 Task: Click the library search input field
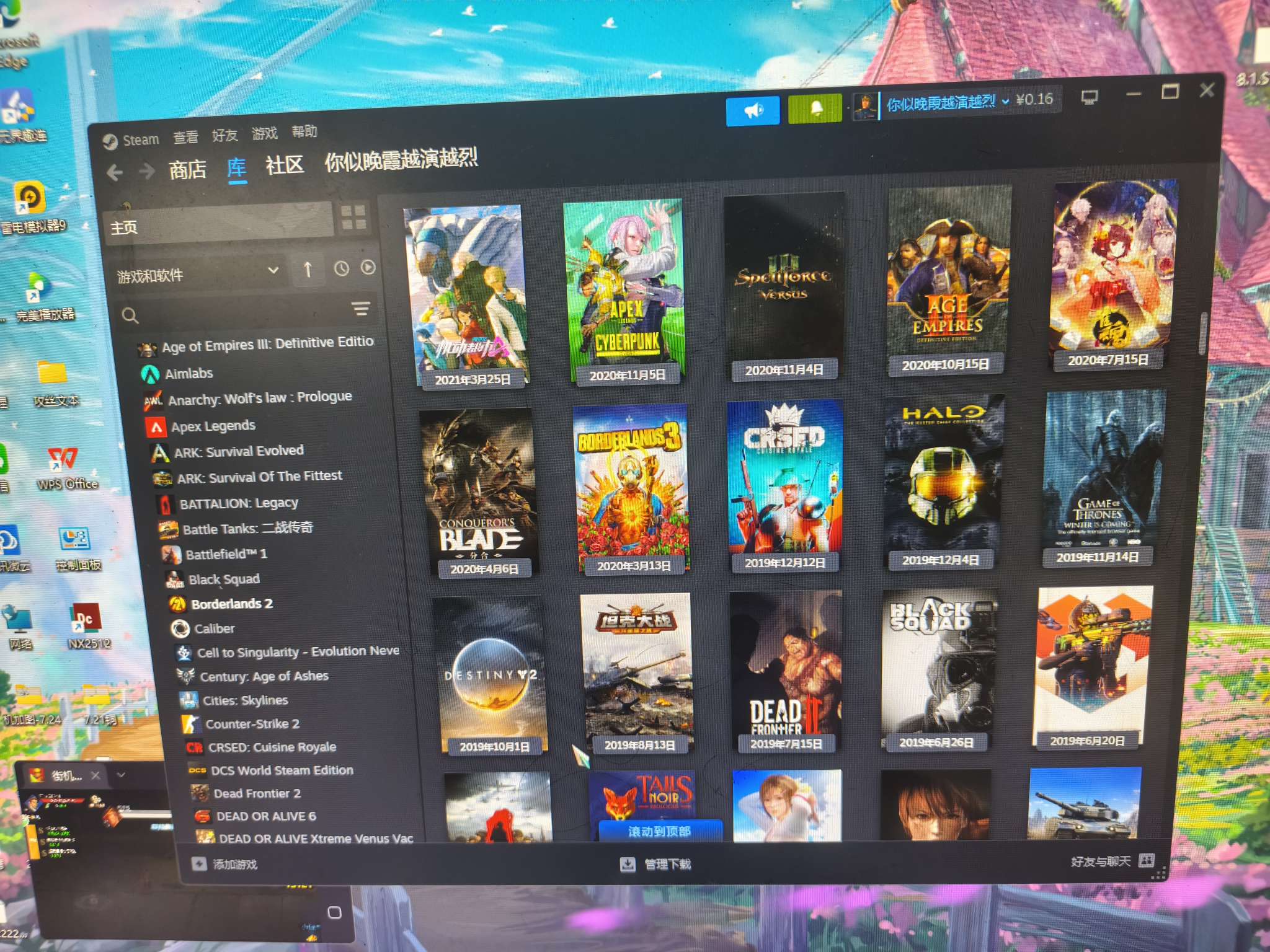[x=245, y=312]
